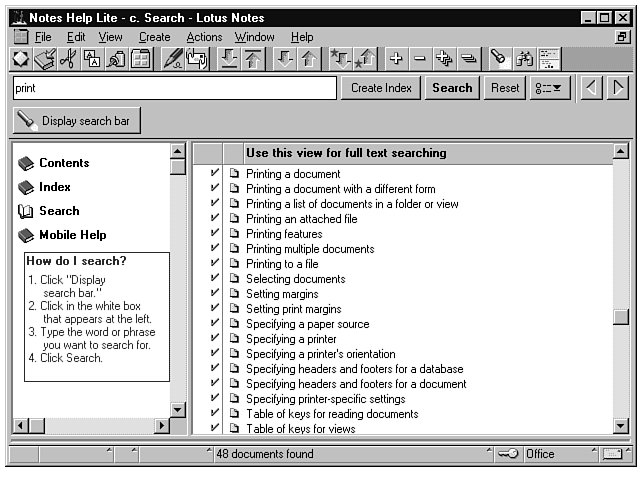Screen dimensions: 640x480
Task: Click the flashlight search icon in toolbar
Action: point(498,60)
